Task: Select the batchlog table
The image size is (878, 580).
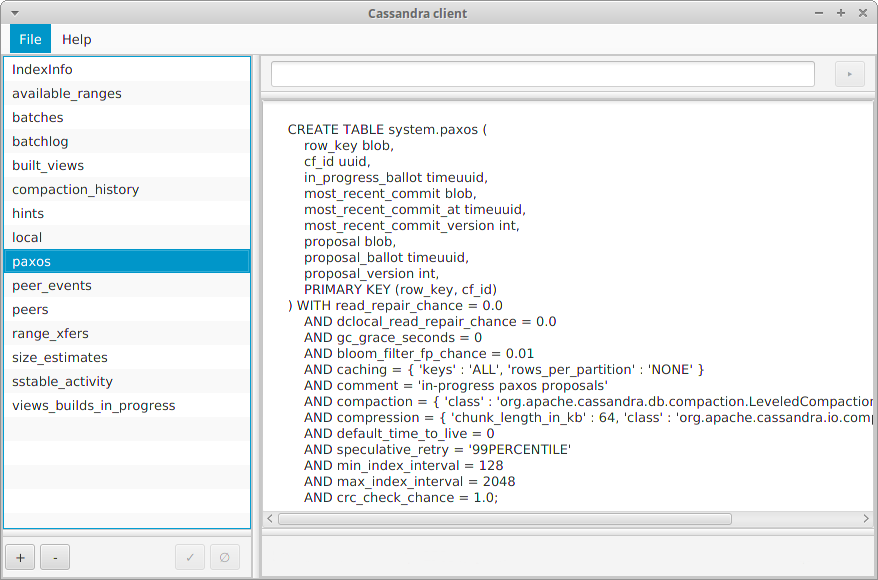Action: click(x=127, y=142)
